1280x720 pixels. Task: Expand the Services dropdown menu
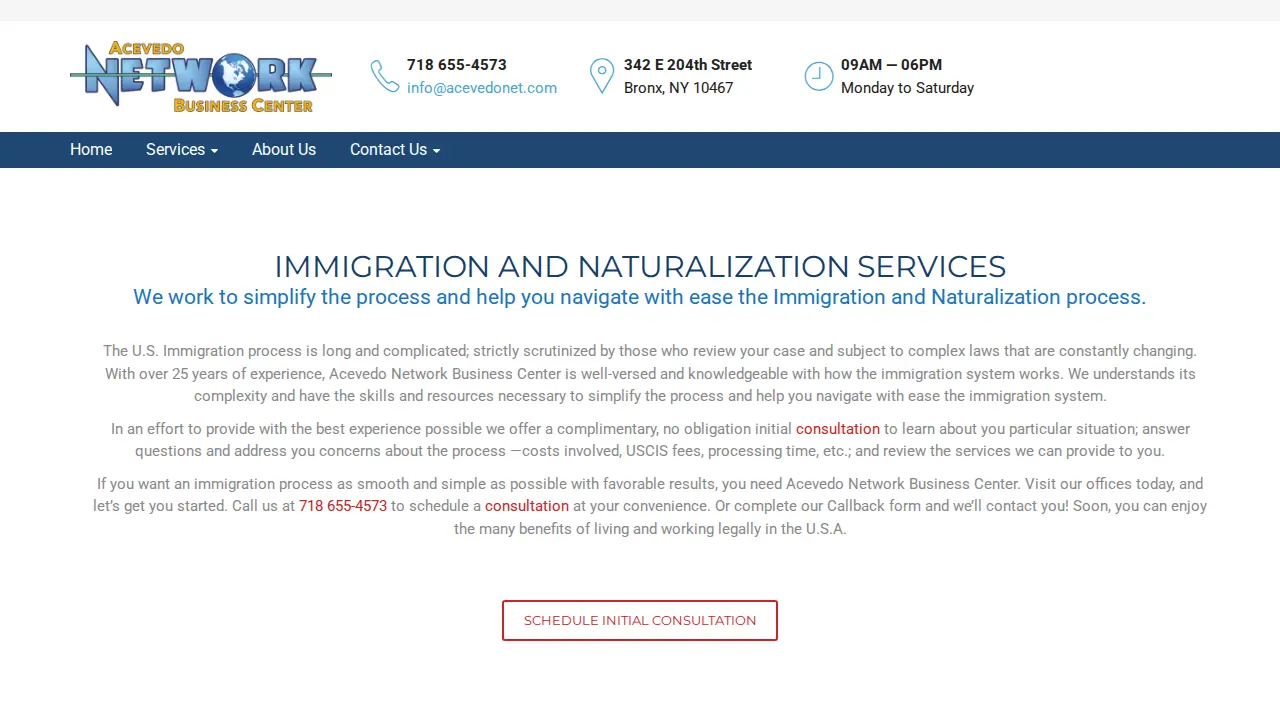182,150
